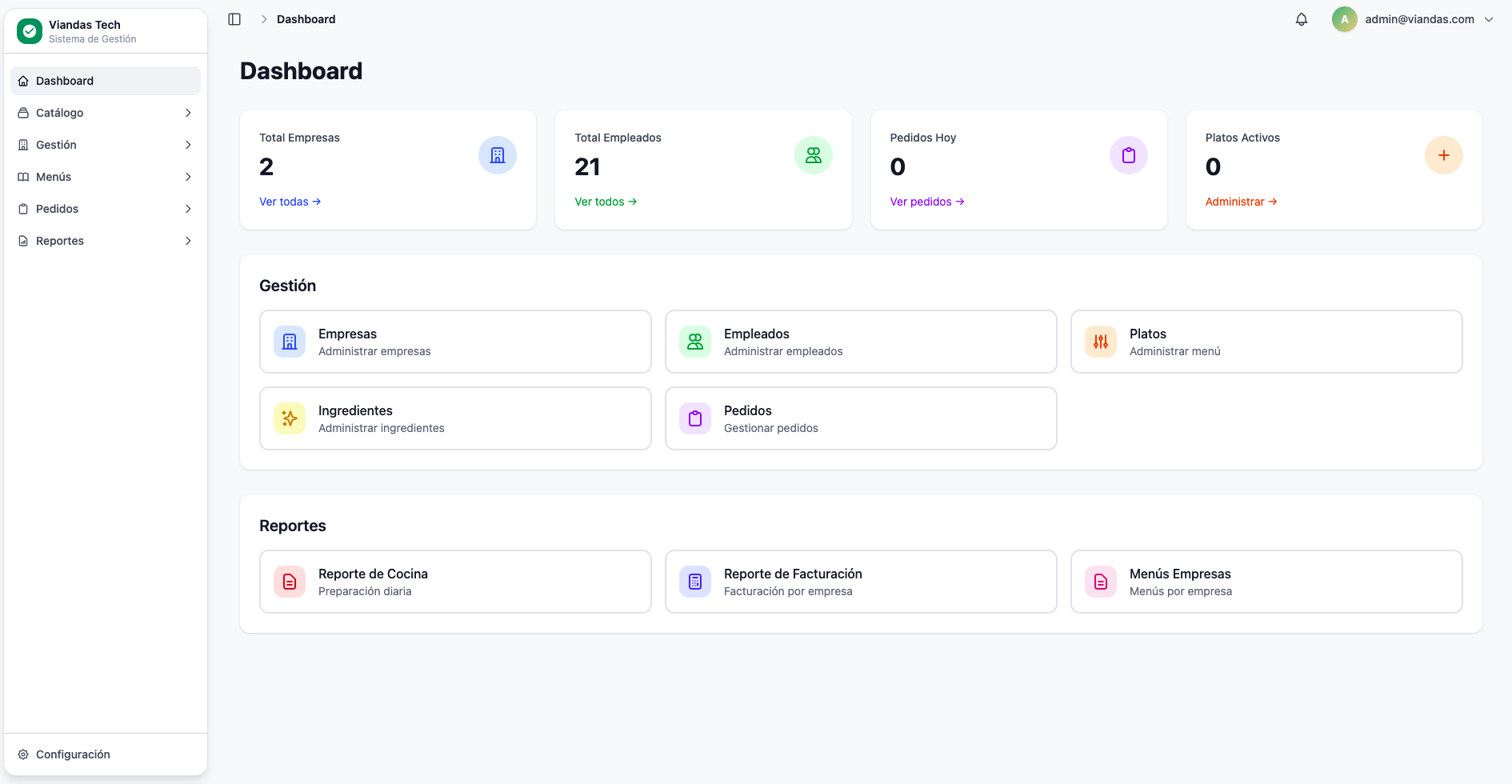The image size is (1512, 784).
Task: Click the orange plus icon in Platos Activos
Action: (x=1443, y=155)
